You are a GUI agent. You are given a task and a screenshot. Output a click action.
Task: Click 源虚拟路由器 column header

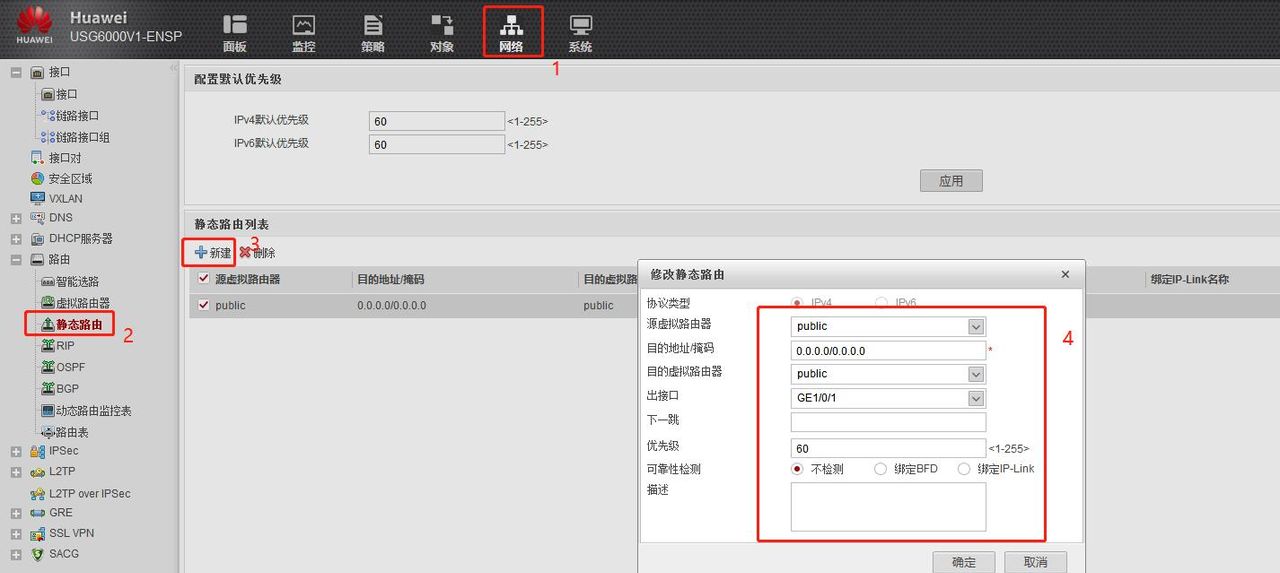coord(248,280)
